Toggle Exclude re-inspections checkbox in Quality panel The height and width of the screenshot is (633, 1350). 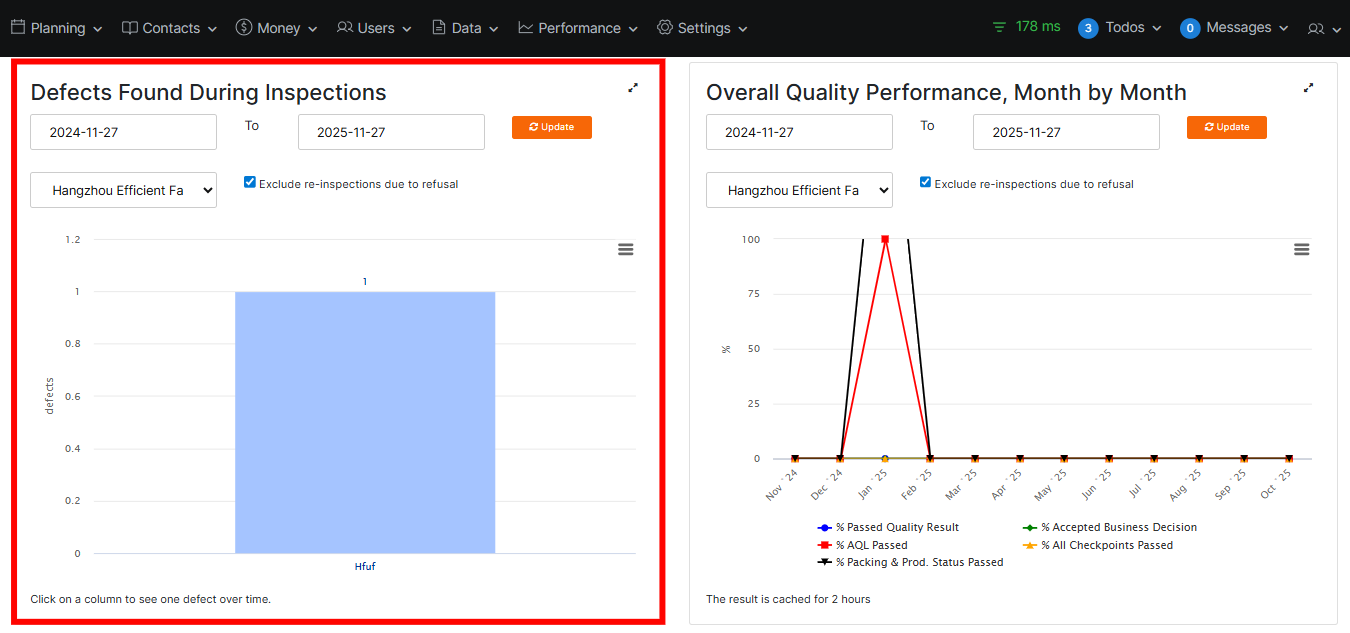click(925, 182)
